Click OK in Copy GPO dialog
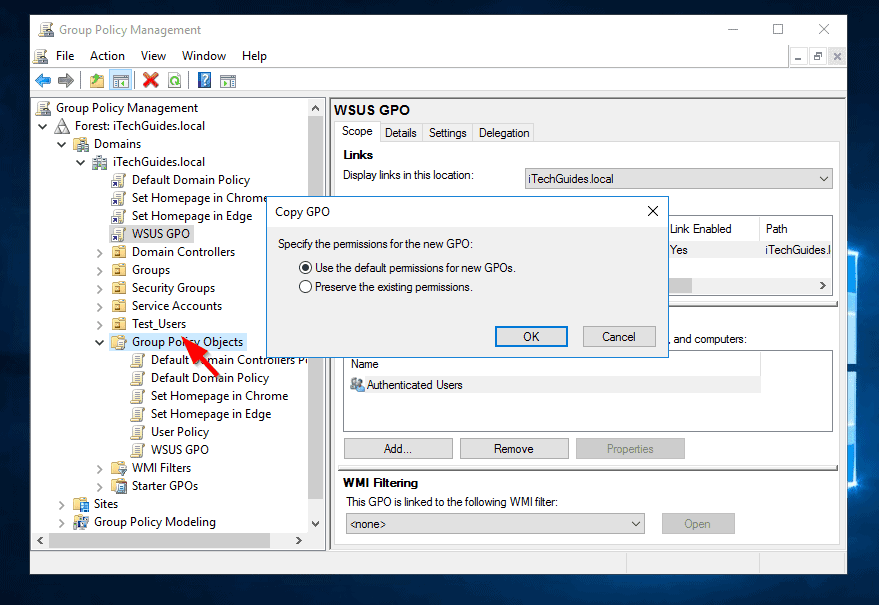 531,336
